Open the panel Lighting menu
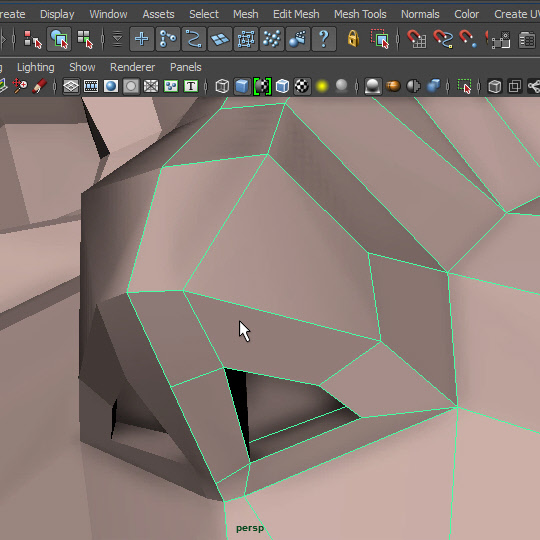The height and width of the screenshot is (540, 540). pos(36,67)
